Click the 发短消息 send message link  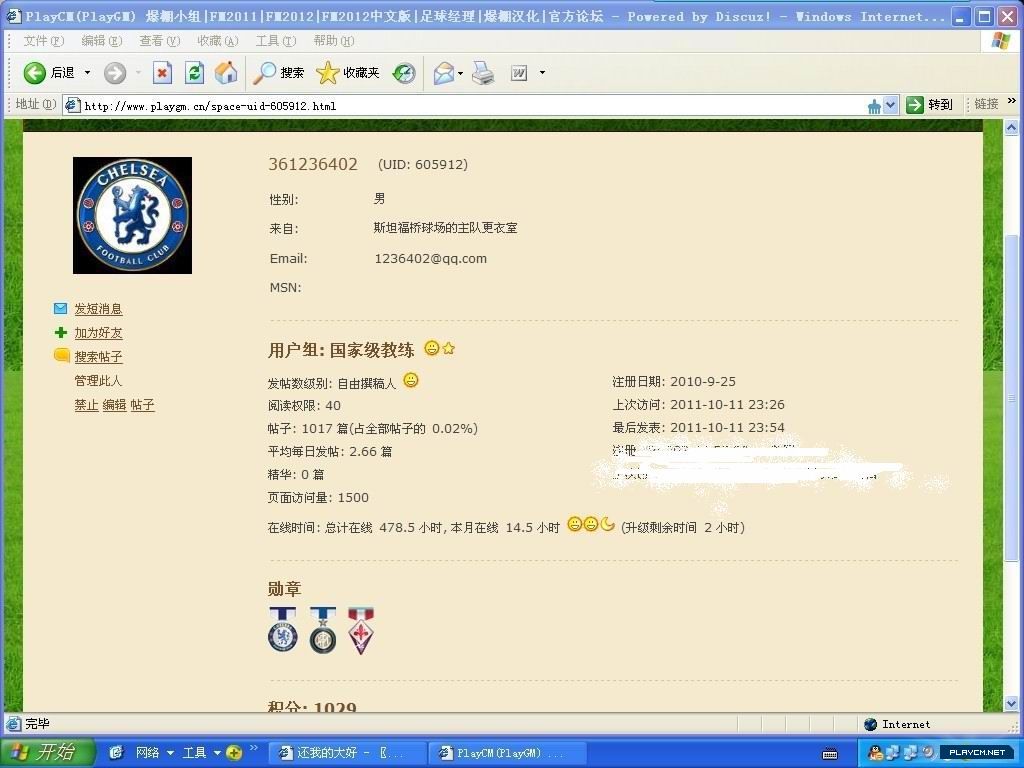point(98,309)
